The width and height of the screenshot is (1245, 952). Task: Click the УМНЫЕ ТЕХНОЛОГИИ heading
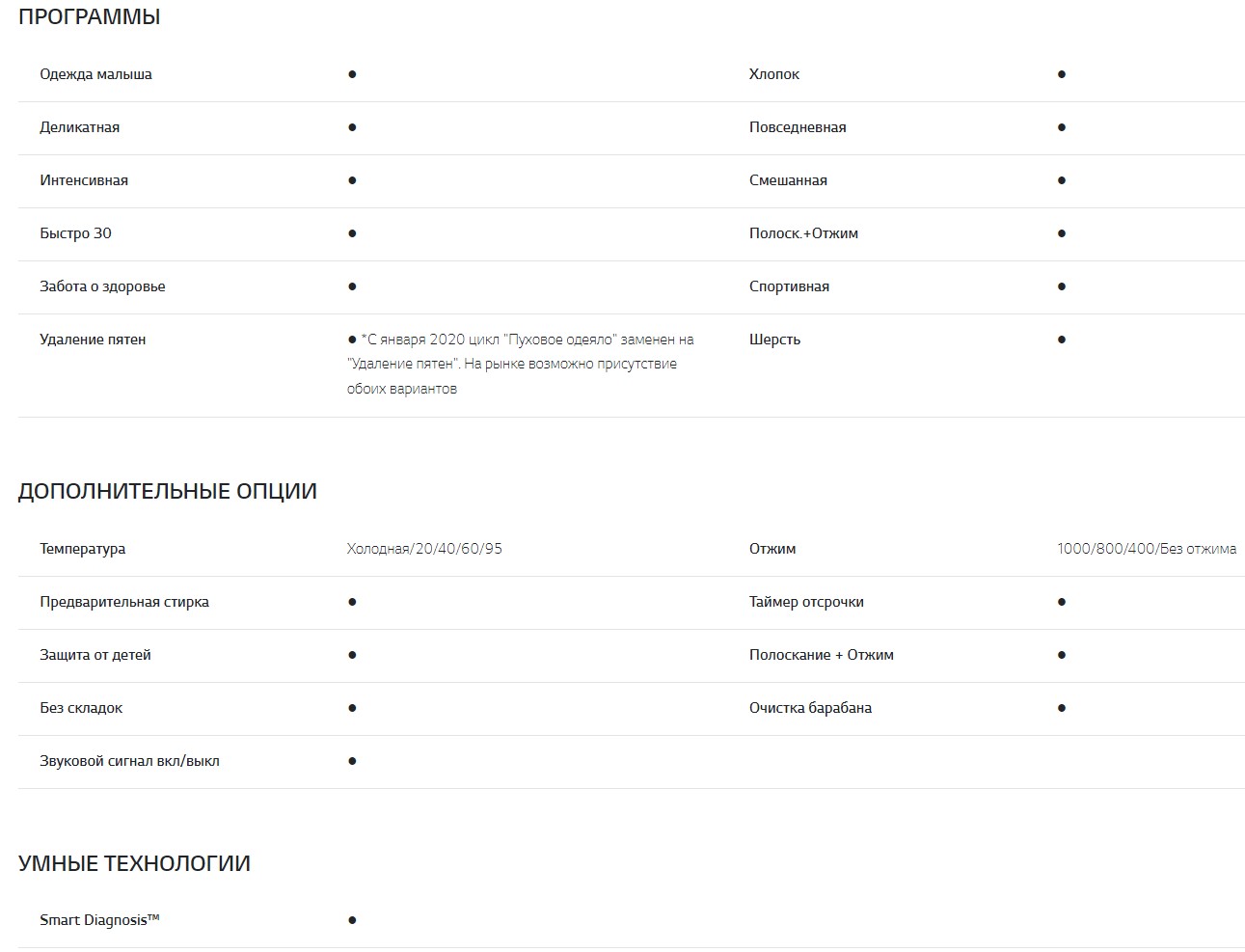coord(134,863)
